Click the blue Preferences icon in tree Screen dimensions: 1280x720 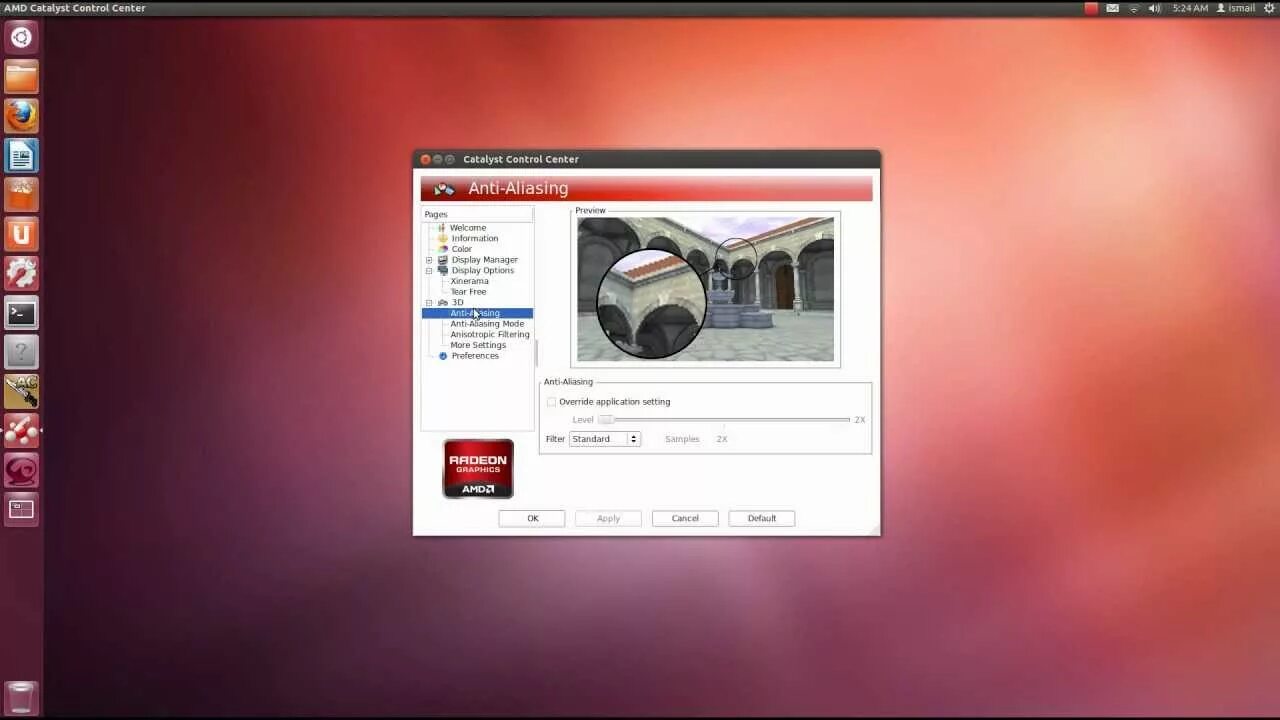point(443,356)
